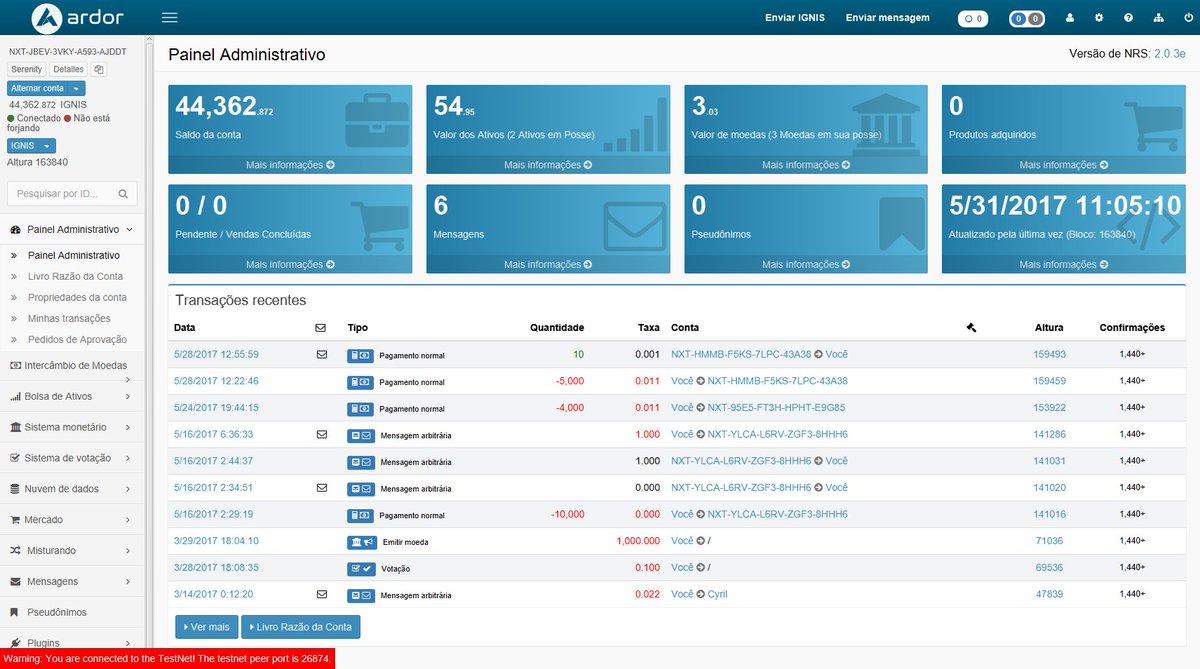
Task: Click the amount -10,000 in the table
Action: tap(567, 514)
